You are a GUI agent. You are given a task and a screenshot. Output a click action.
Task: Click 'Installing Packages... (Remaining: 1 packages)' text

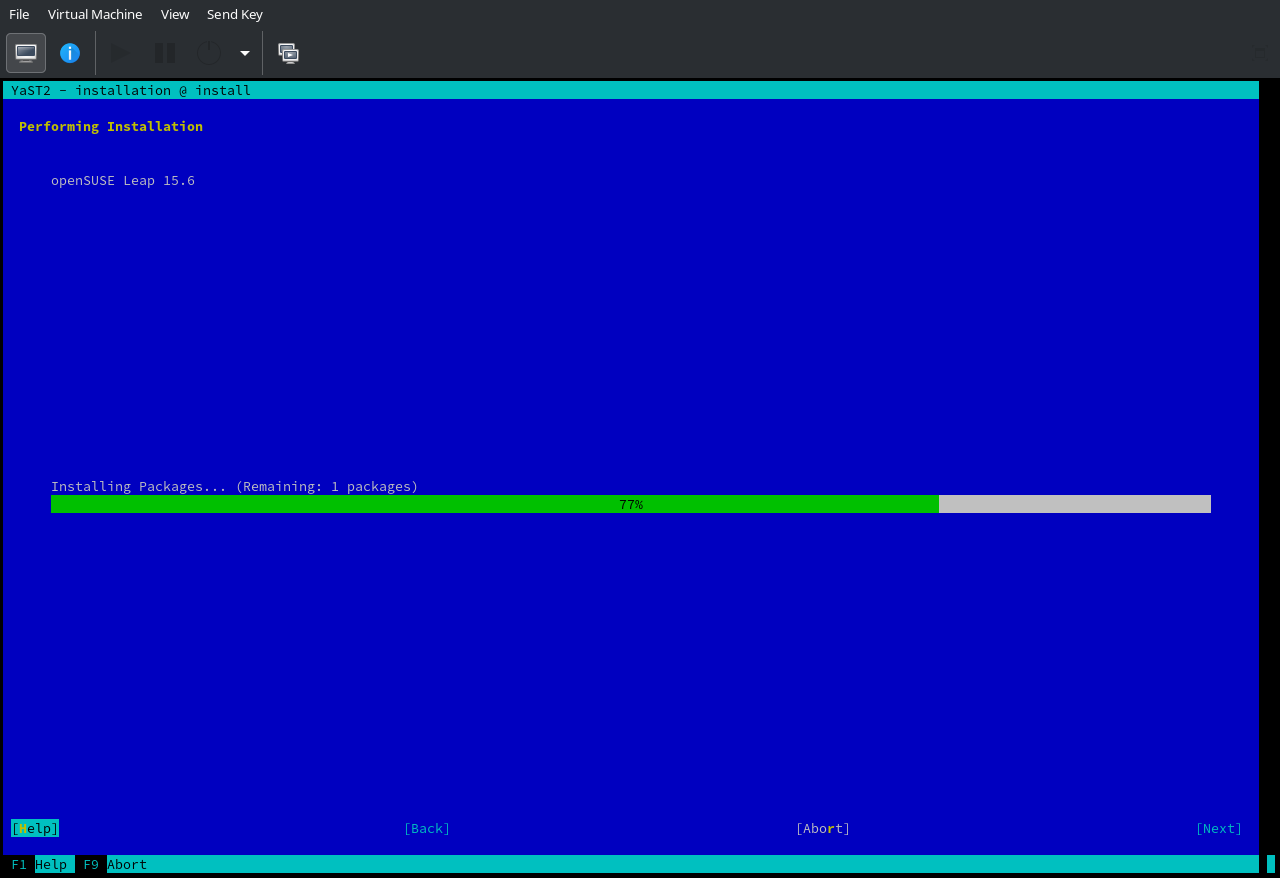coord(235,486)
